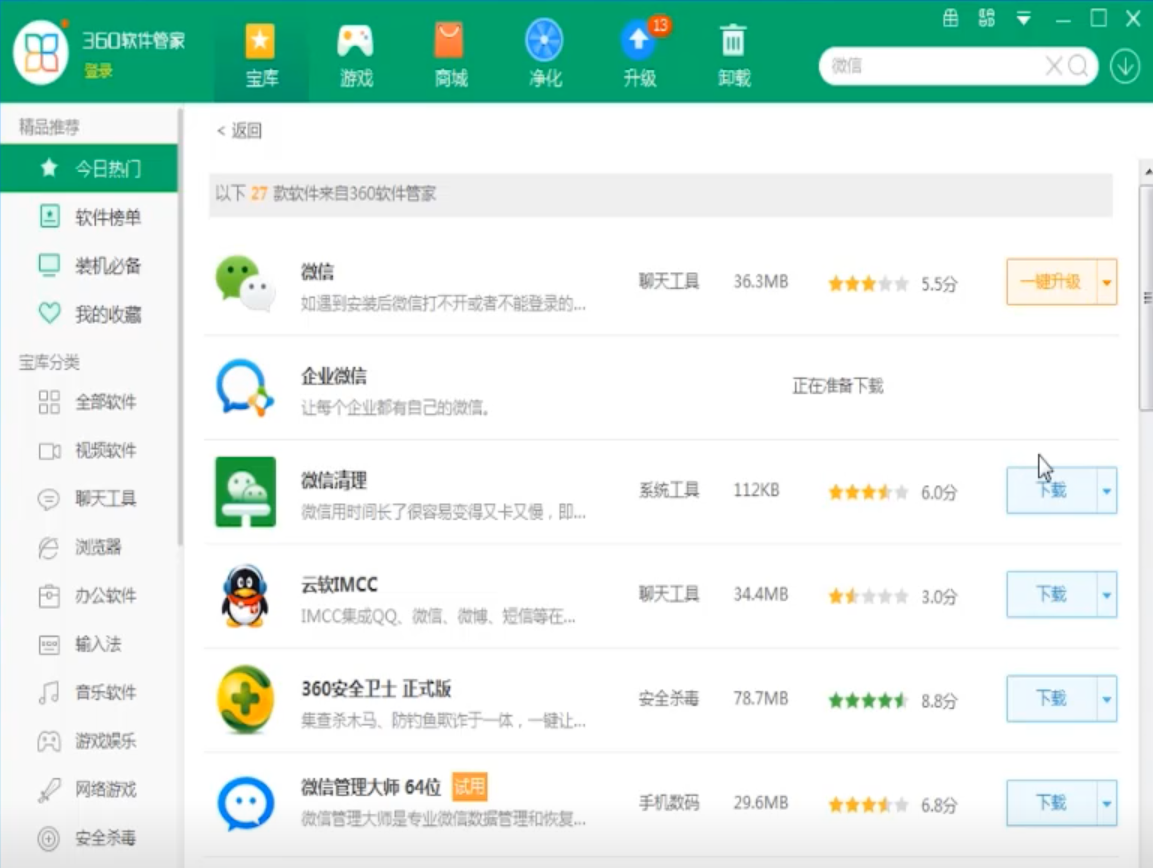Viewport: 1153px width, 868px height.
Task: Click 一键升级 button for 微信
Action: coord(1051,283)
